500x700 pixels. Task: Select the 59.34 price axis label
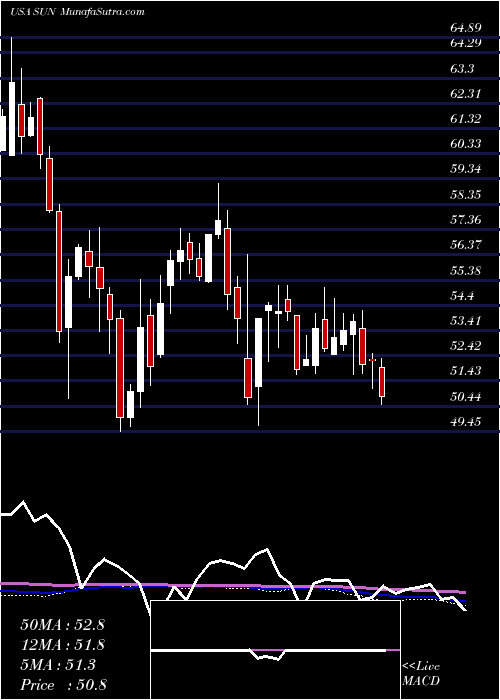pyautogui.click(x=466, y=169)
